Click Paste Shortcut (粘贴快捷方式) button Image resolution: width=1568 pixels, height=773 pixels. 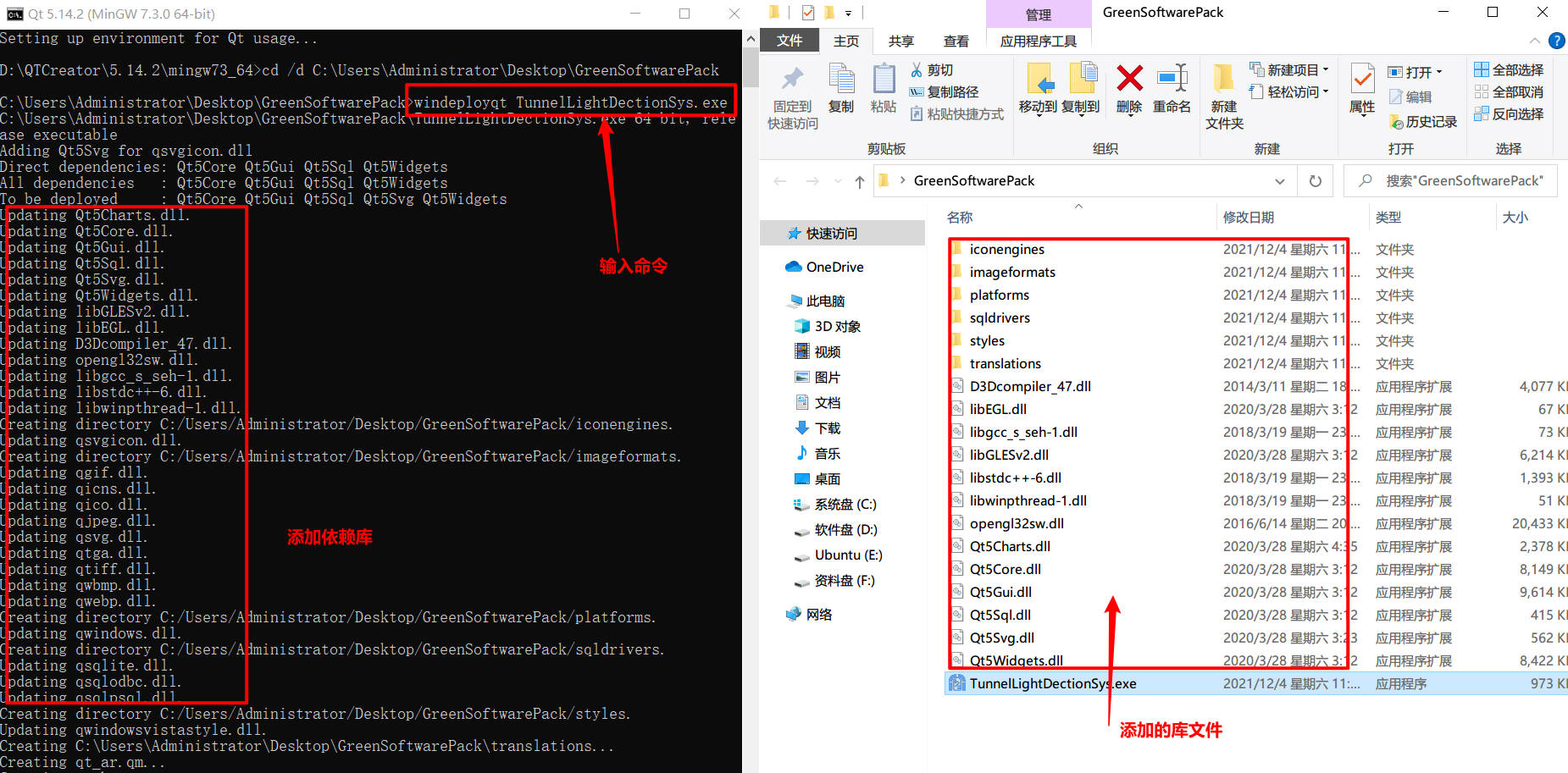point(956,114)
